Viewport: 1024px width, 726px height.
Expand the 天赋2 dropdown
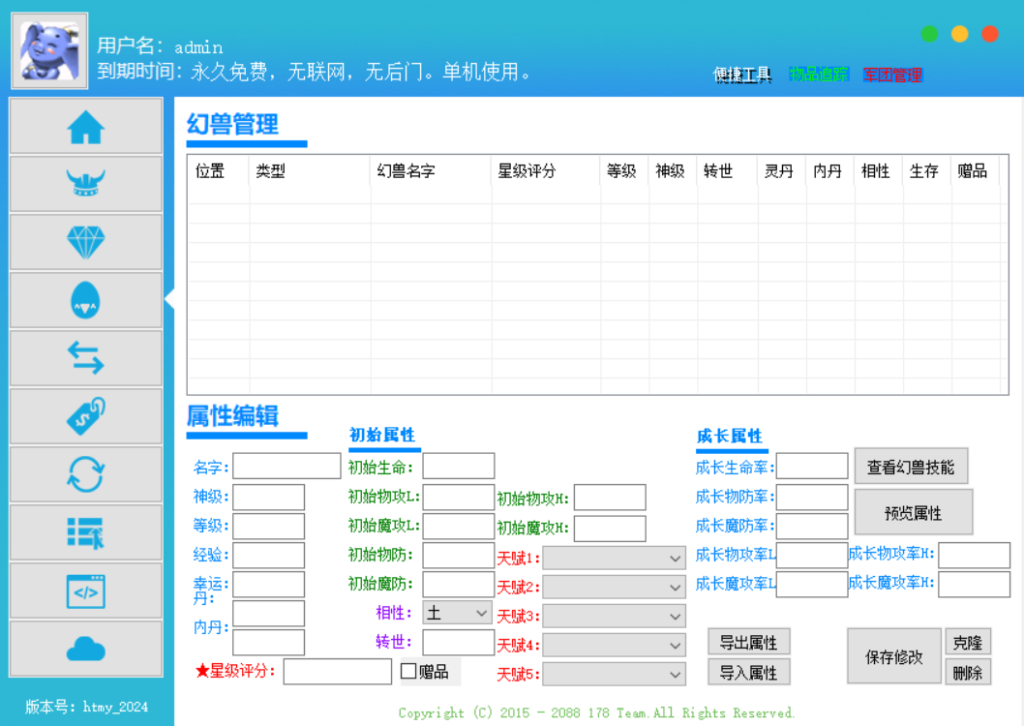[614, 587]
